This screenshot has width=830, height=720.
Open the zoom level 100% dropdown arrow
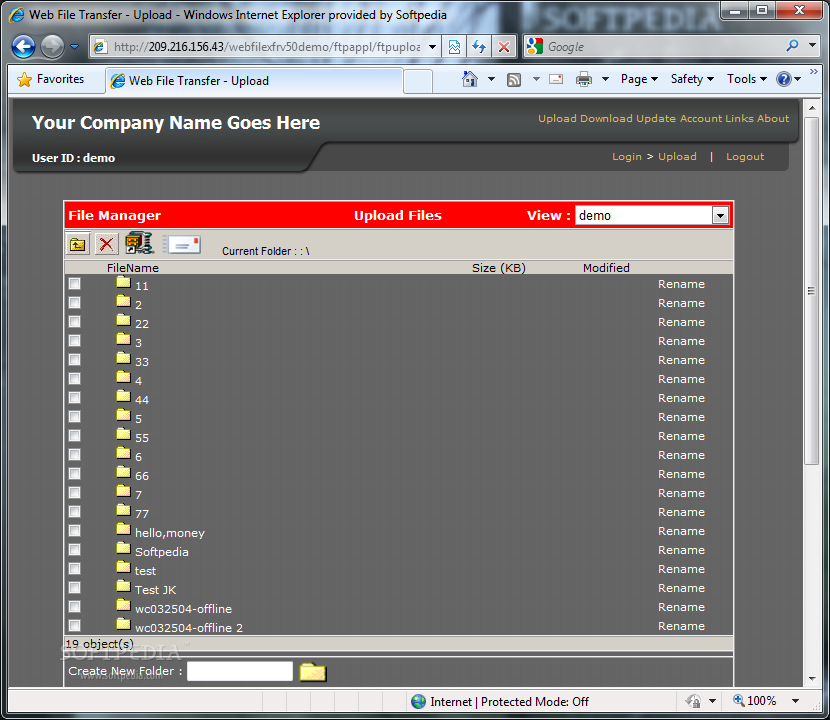[x=795, y=701]
